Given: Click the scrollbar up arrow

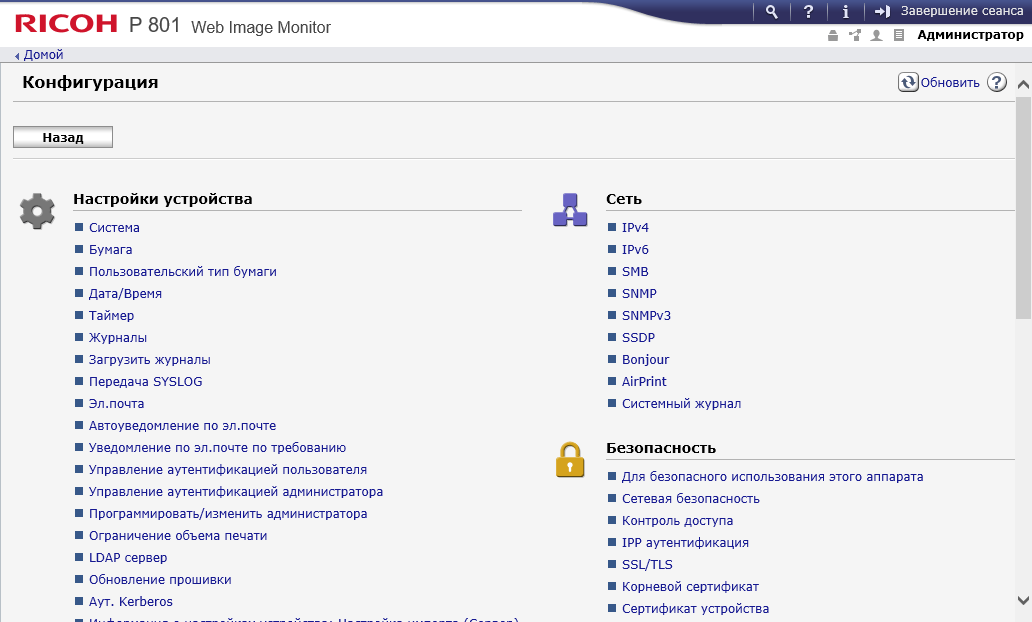Looking at the screenshot, I should pos(1023,87).
